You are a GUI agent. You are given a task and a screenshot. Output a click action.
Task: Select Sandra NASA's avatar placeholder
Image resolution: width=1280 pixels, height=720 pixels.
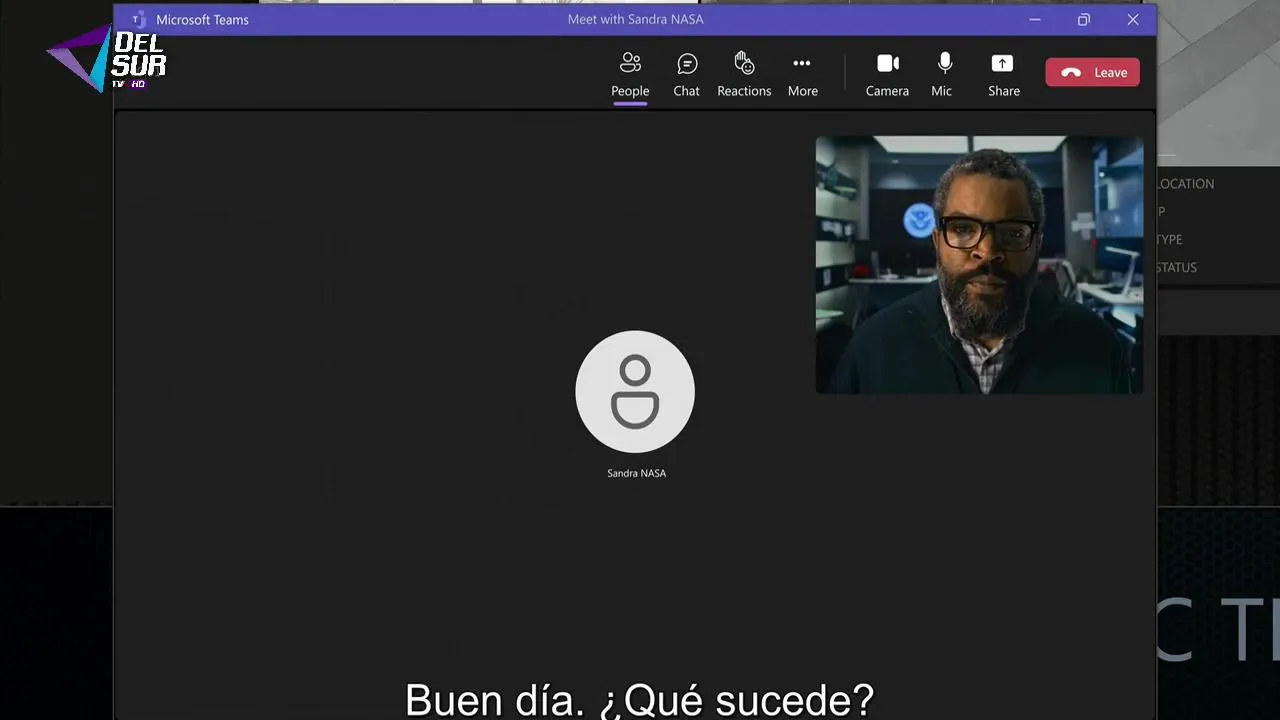[x=635, y=391]
